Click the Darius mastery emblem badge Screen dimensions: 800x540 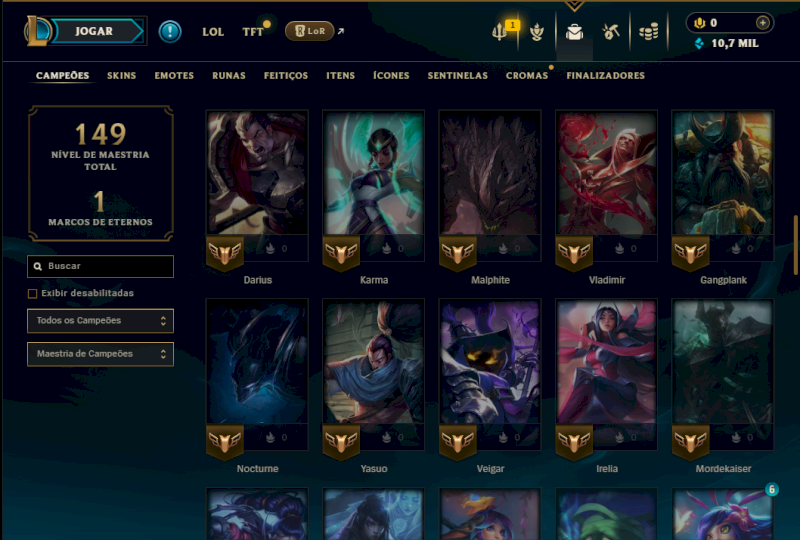pyautogui.click(x=224, y=253)
